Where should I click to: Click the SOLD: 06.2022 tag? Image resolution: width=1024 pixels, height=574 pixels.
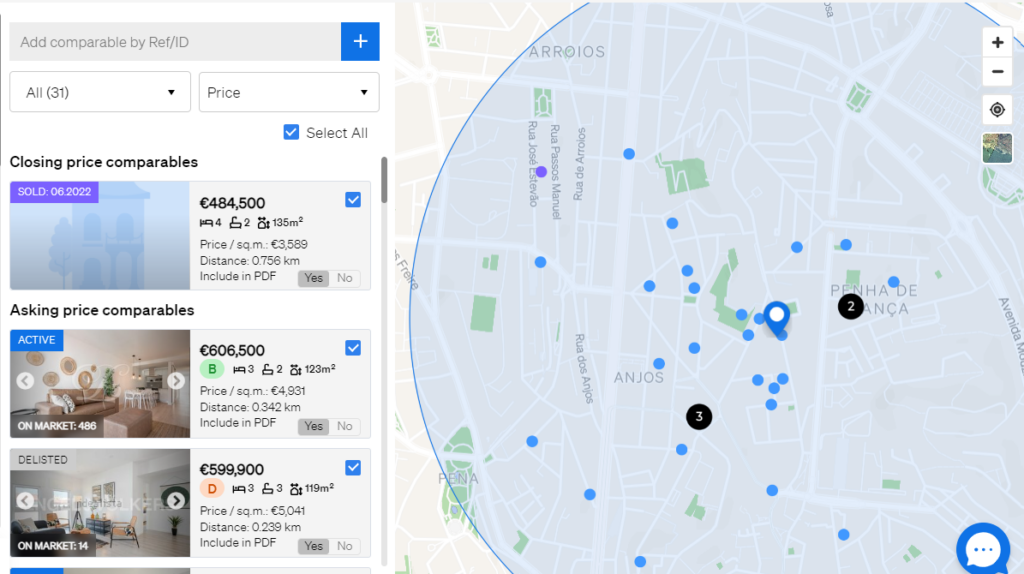point(54,192)
